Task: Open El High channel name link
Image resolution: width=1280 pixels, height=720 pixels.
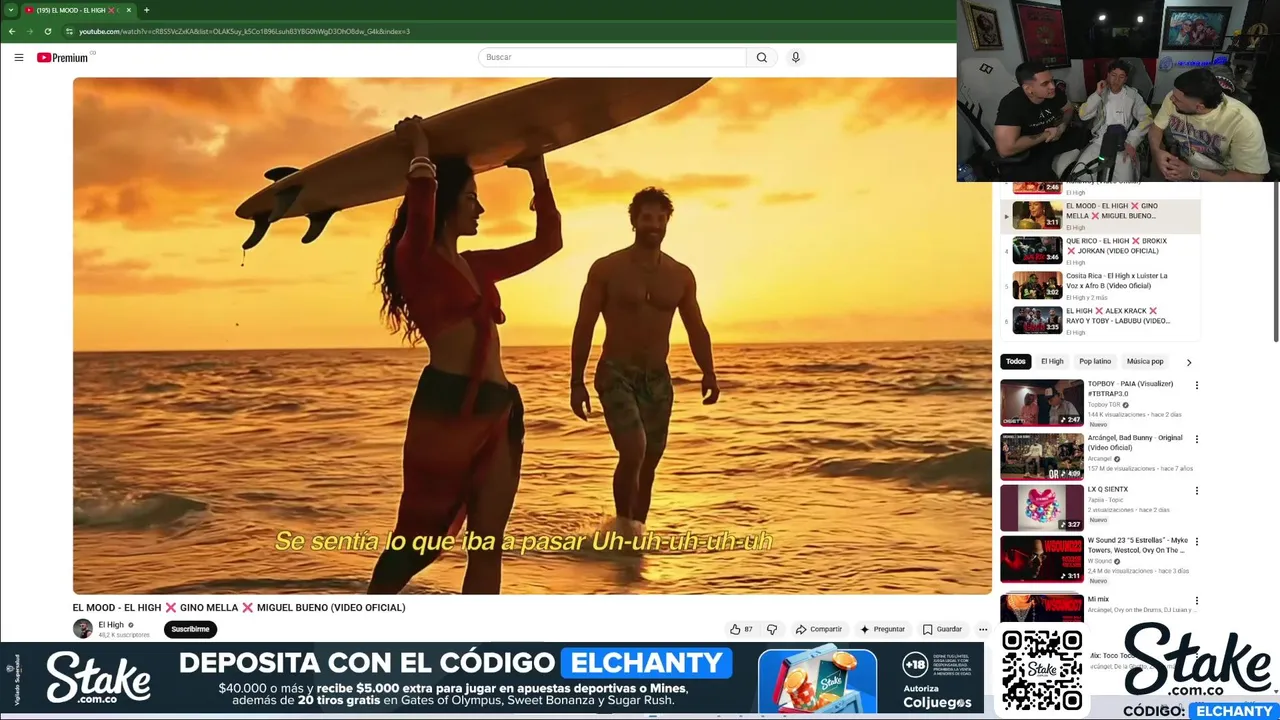Action: click(x=111, y=625)
